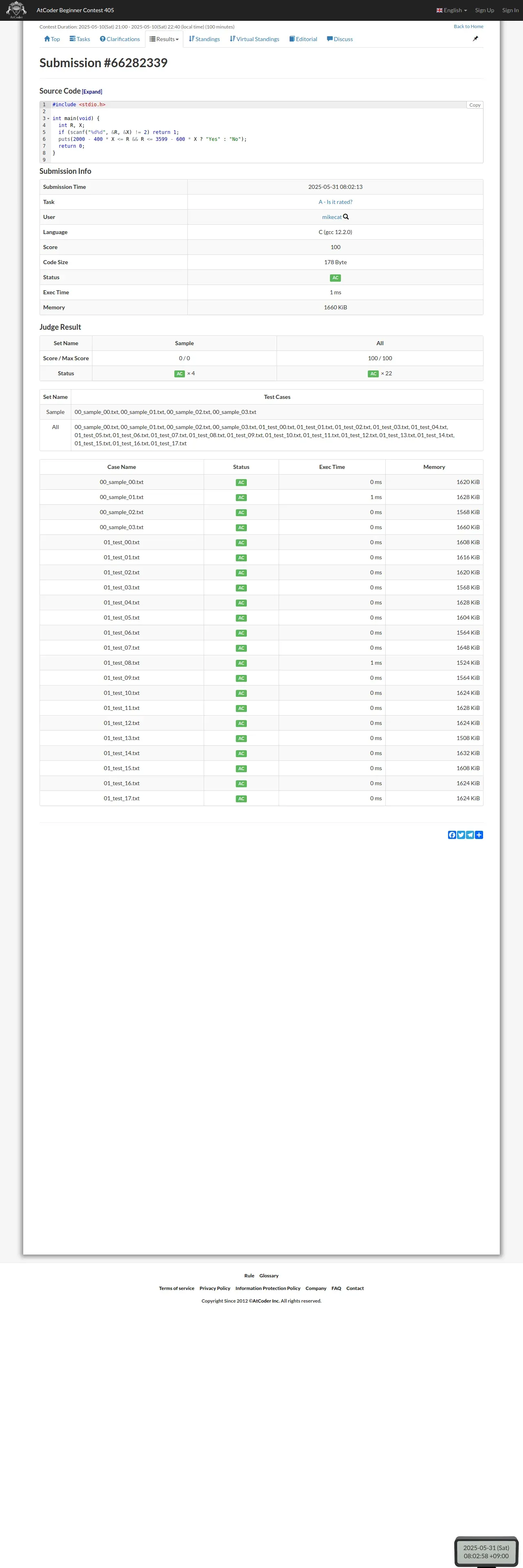Screen dimensions: 523x1568
Task: Open the Information Protection Policy link
Action: coord(268,1288)
